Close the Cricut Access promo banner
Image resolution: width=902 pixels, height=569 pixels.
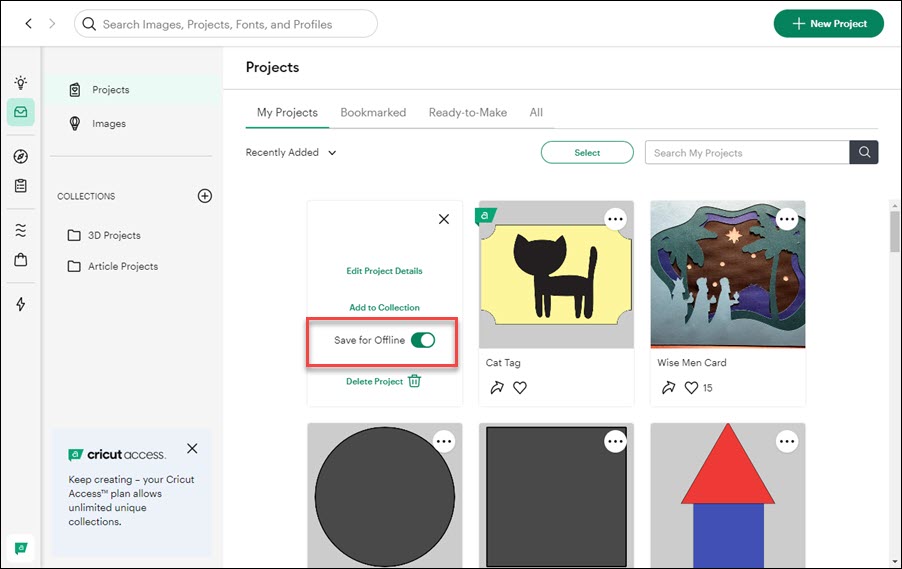(192, 449)
